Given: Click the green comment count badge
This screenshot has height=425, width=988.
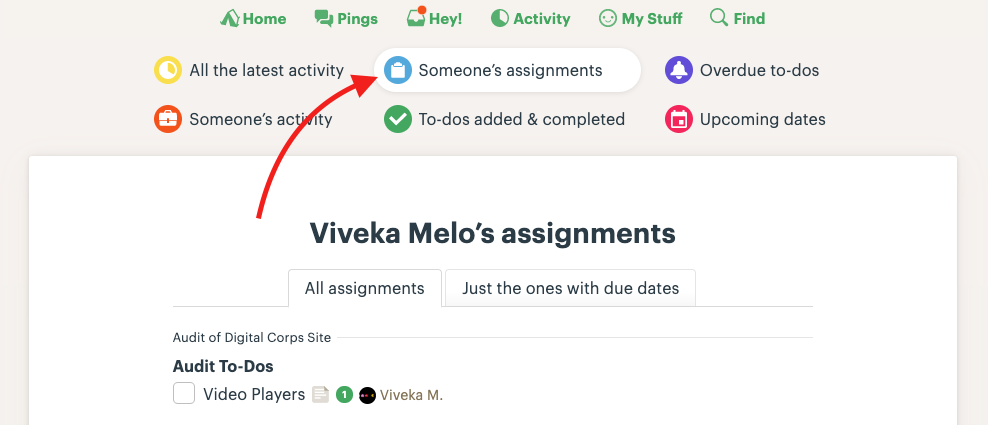Looking at the screenshot, I should [x=345, y=395].
